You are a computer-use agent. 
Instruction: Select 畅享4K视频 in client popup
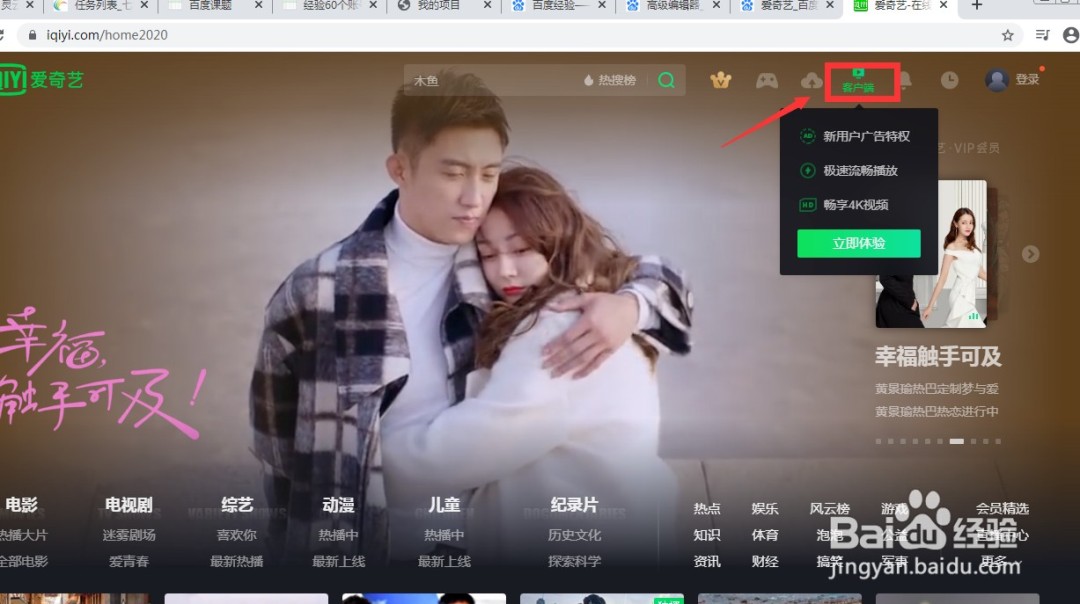pos(844,205)
